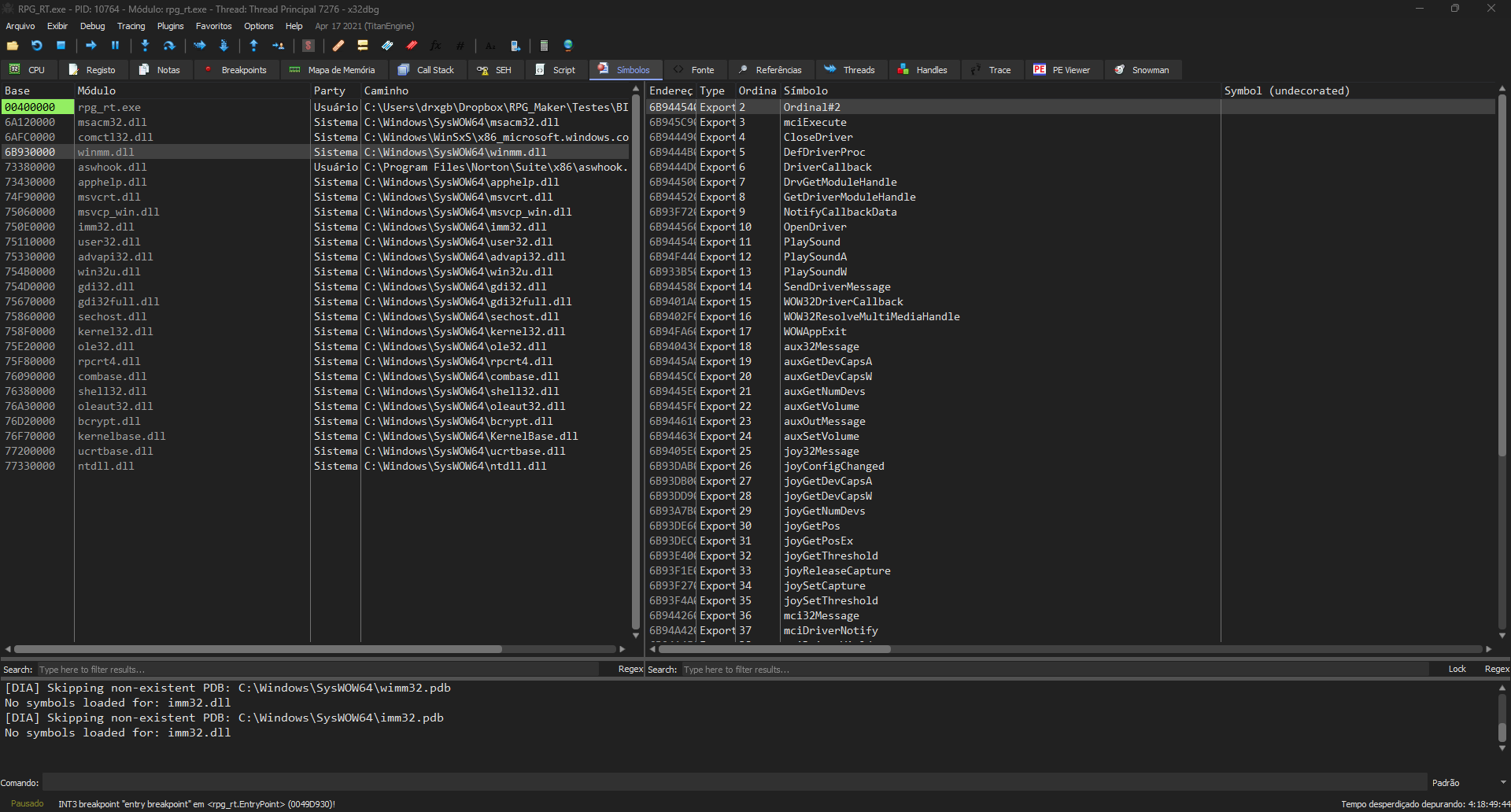Screen dimensions: 1511x812
Task: Pause execution using the pause icon
Action: point(115,46)
